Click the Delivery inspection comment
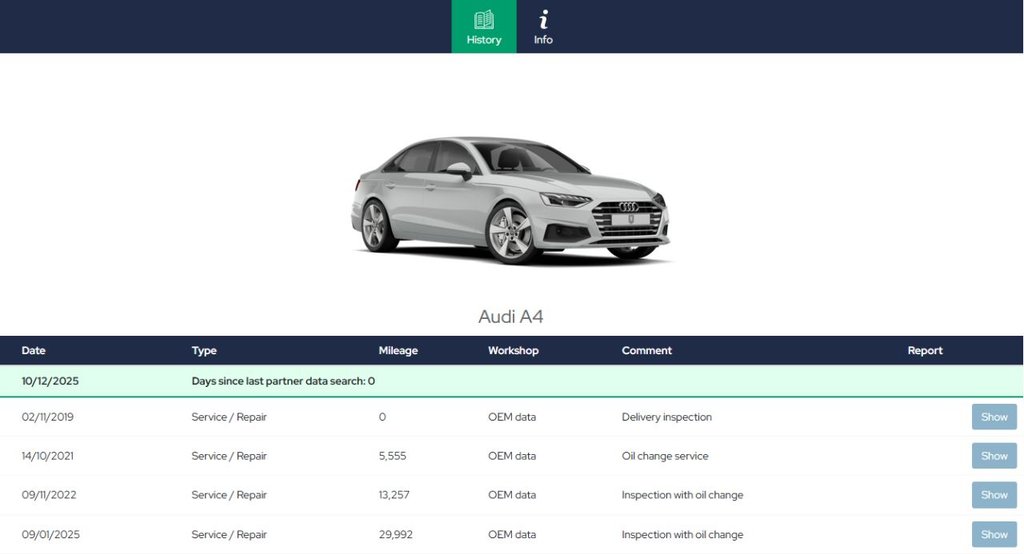 667,417
